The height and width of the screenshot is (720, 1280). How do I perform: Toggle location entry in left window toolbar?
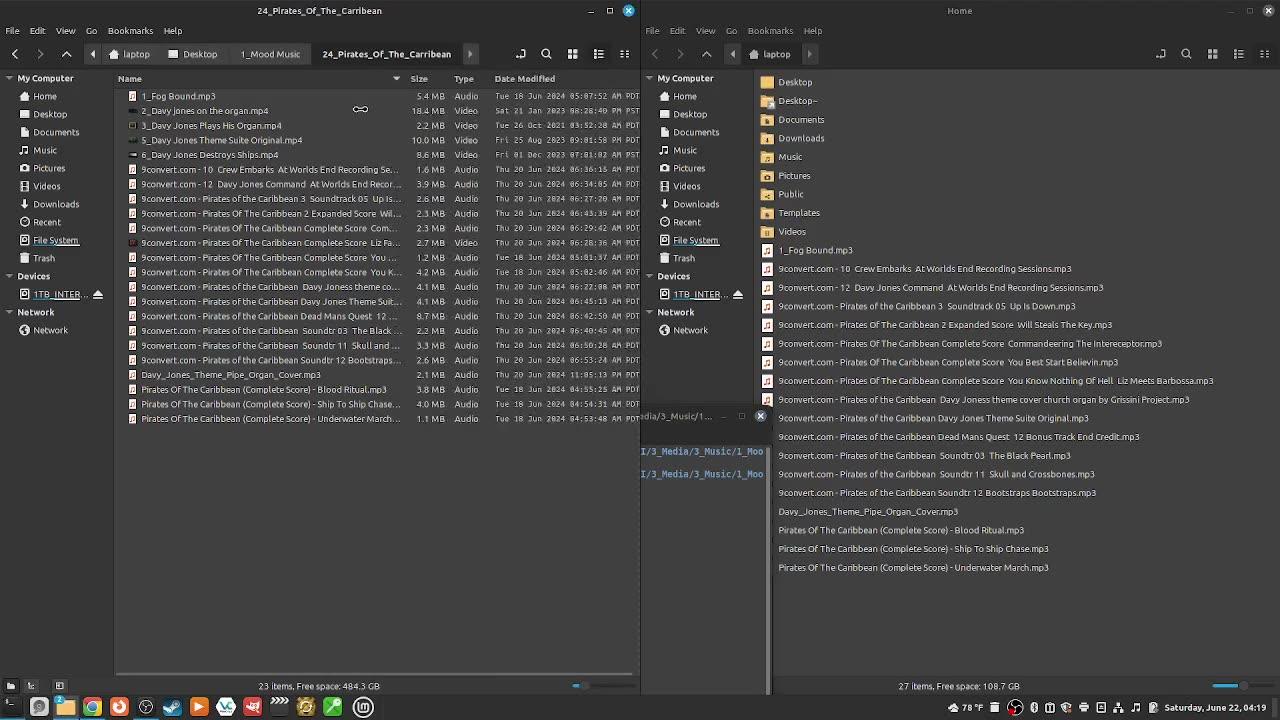pos(520,54)
